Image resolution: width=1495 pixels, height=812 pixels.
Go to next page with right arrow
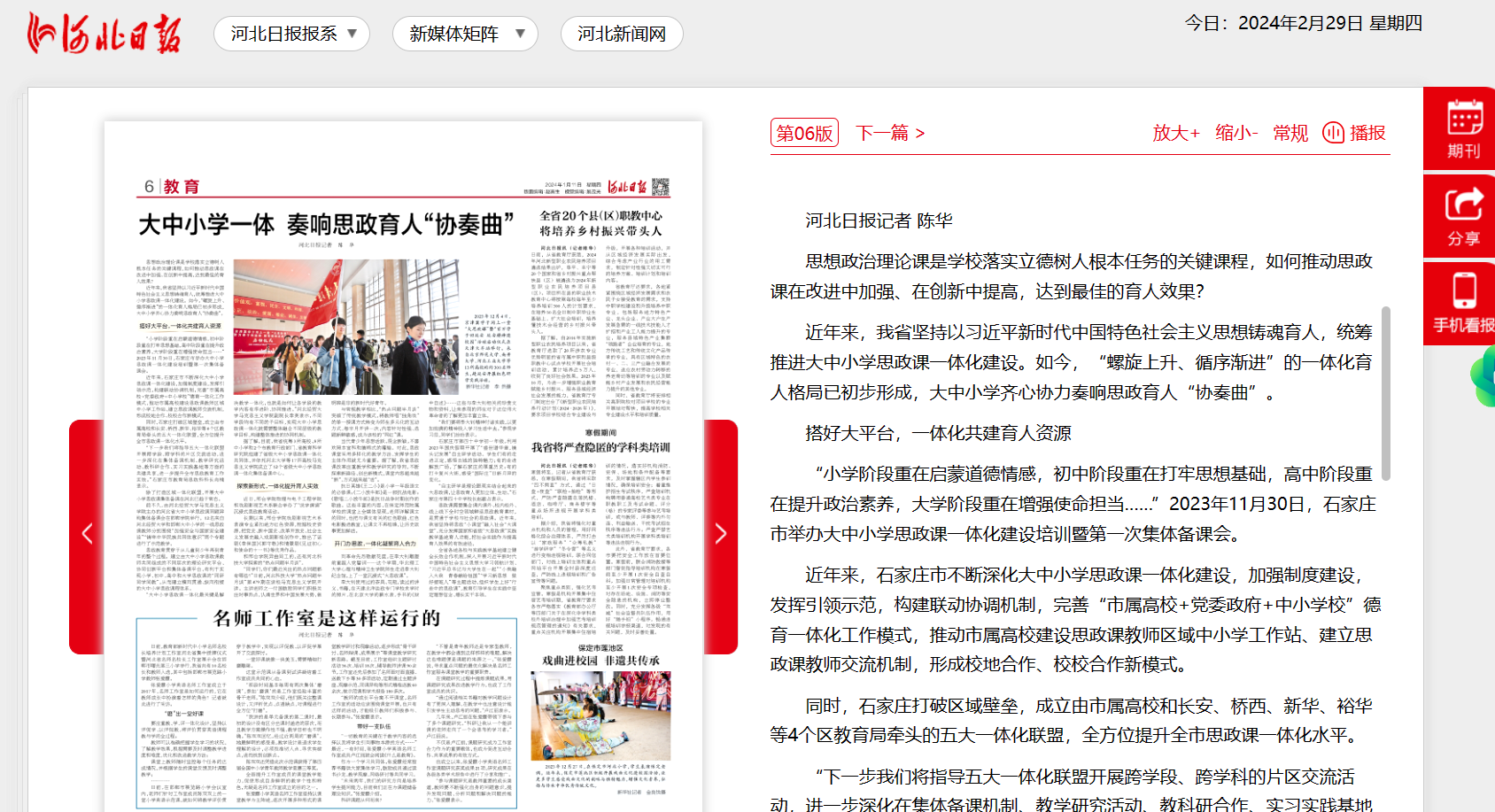(720, 534)
